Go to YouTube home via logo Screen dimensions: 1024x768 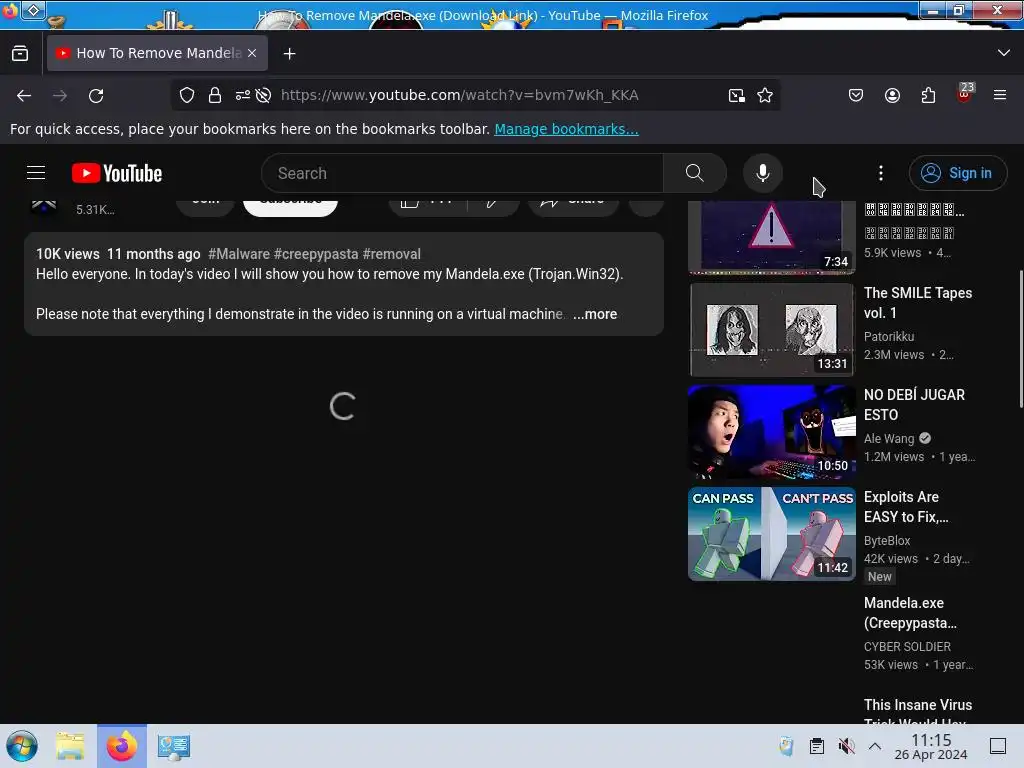[x=117, y=173]
